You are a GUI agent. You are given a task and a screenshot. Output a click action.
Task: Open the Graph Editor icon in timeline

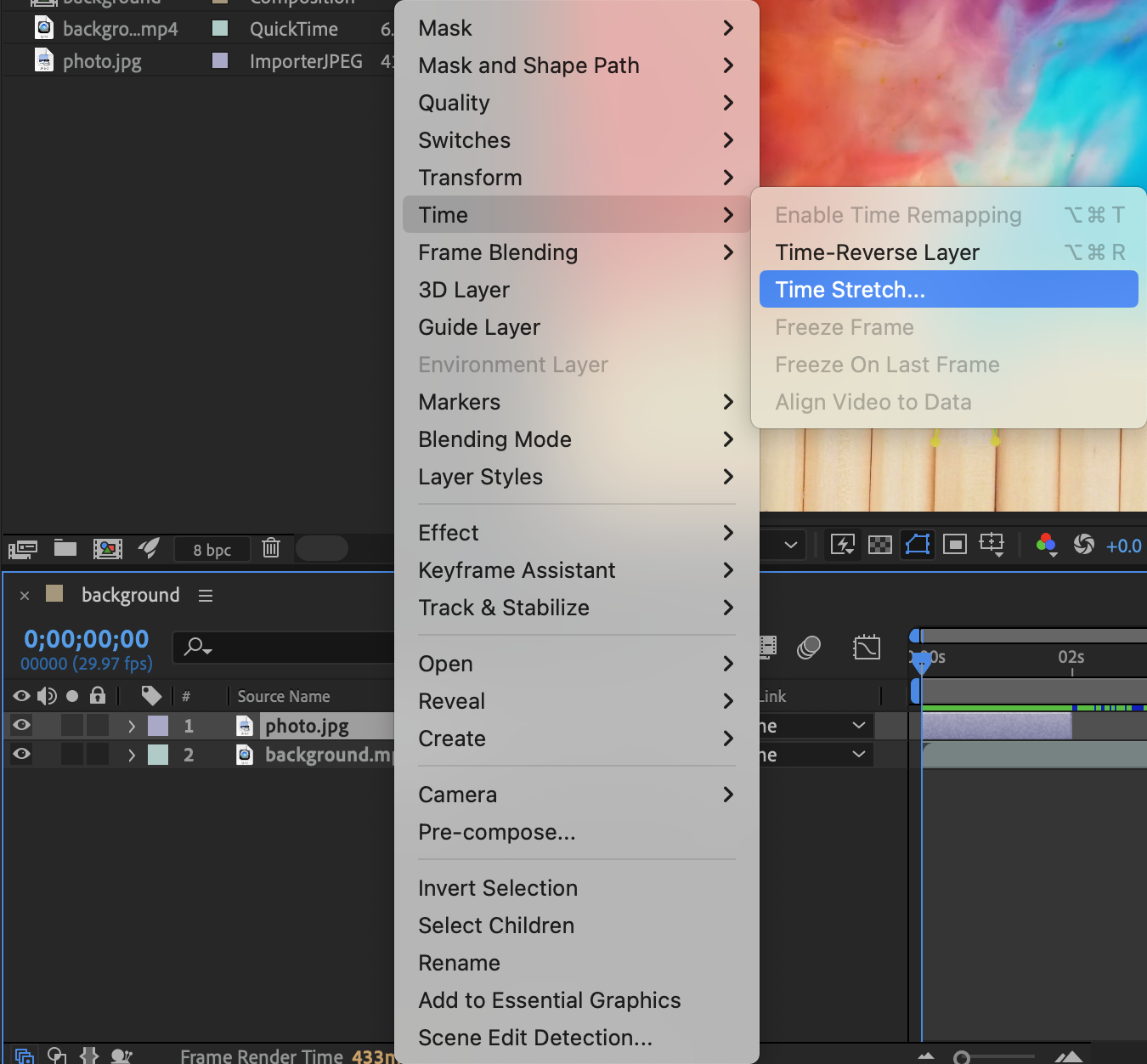867,648
